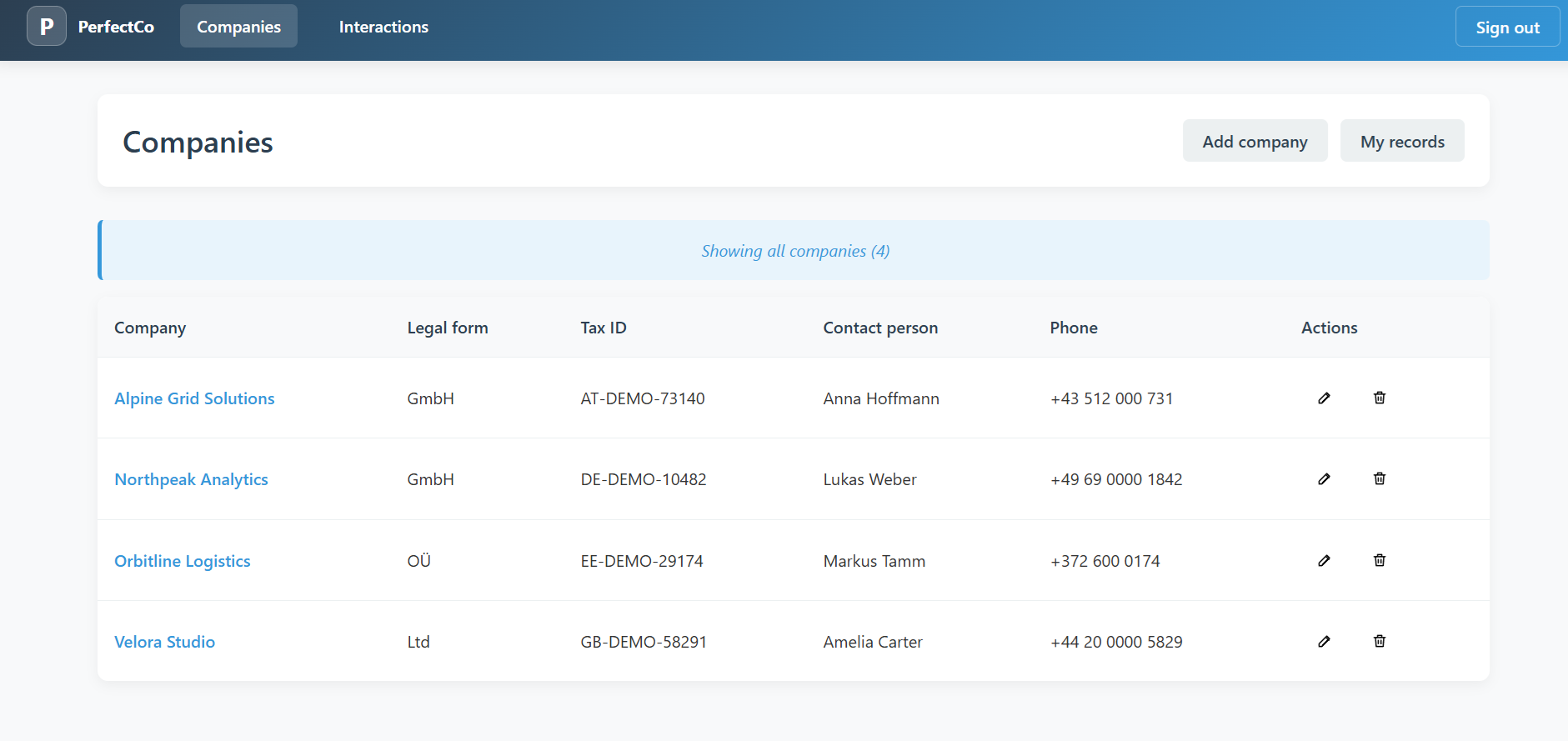
Task: Show My records
Action: click(1402, 141)
